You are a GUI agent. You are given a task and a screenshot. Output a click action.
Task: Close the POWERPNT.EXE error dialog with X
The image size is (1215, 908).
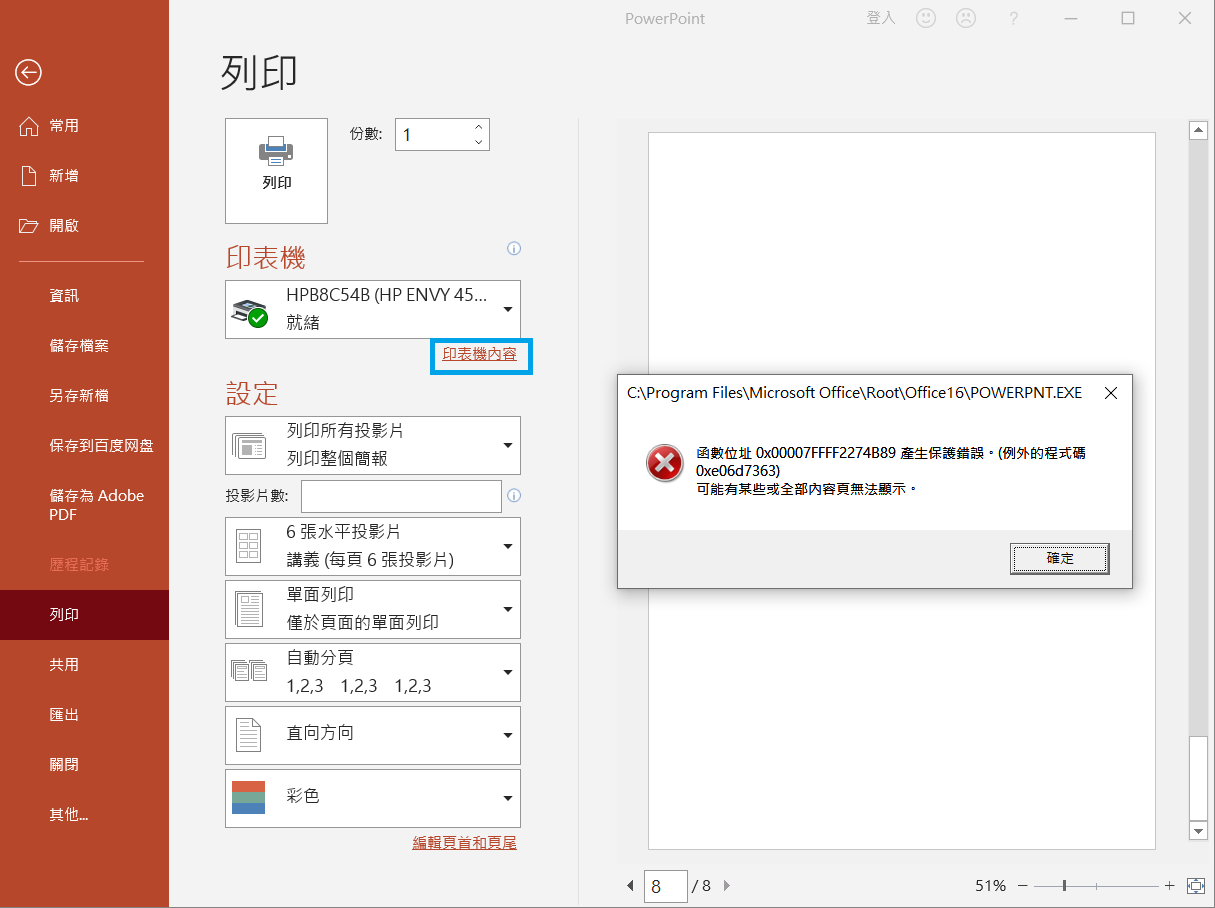(1111, 393)
